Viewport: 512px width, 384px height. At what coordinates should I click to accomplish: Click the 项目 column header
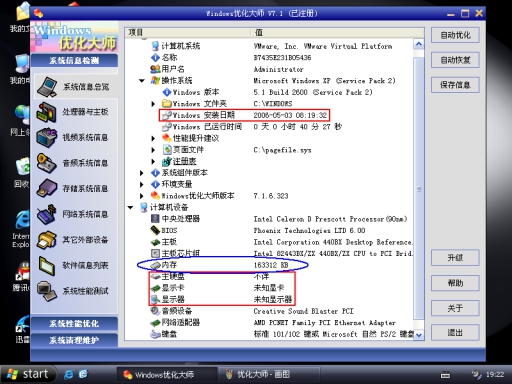pyautogui.click(x=188, y=32)
